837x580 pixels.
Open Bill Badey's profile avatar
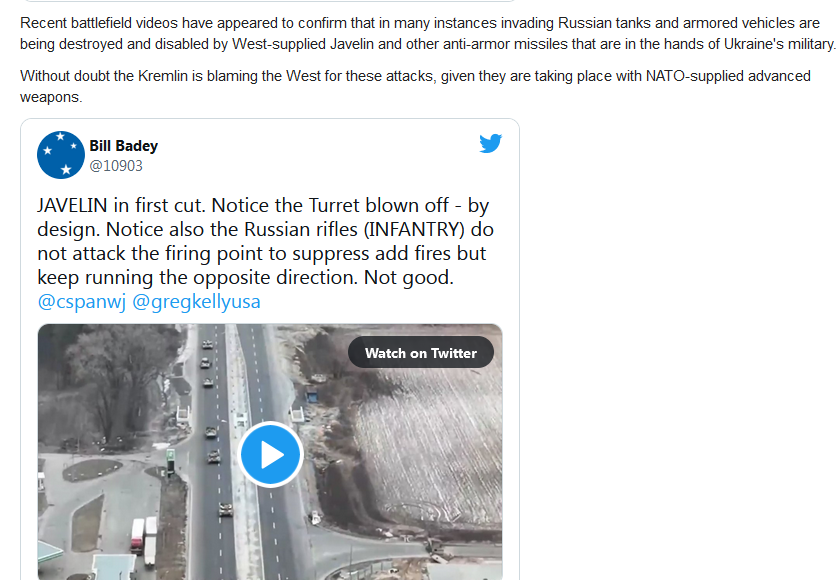60,155
